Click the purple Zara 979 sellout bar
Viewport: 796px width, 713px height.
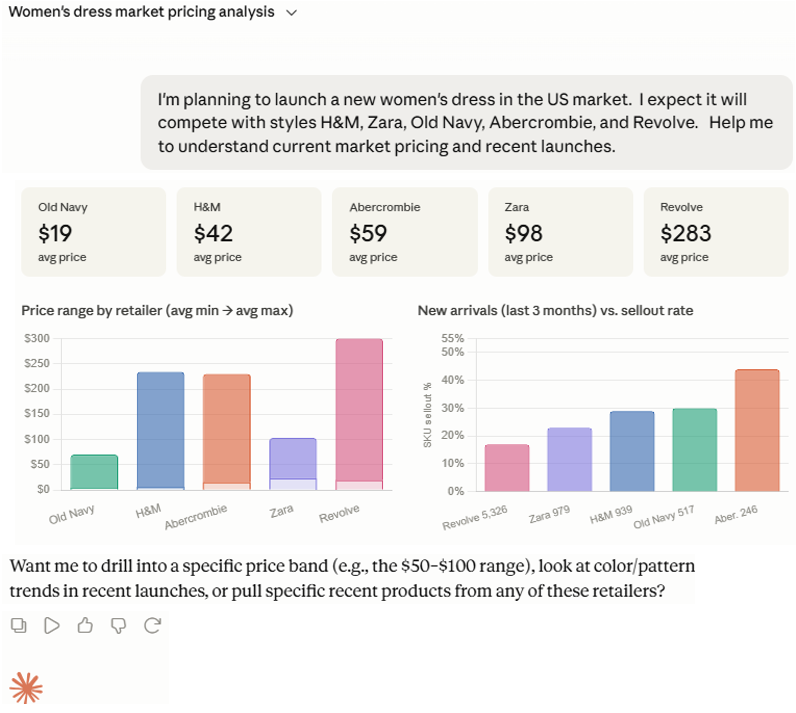(x=570, y=459)
